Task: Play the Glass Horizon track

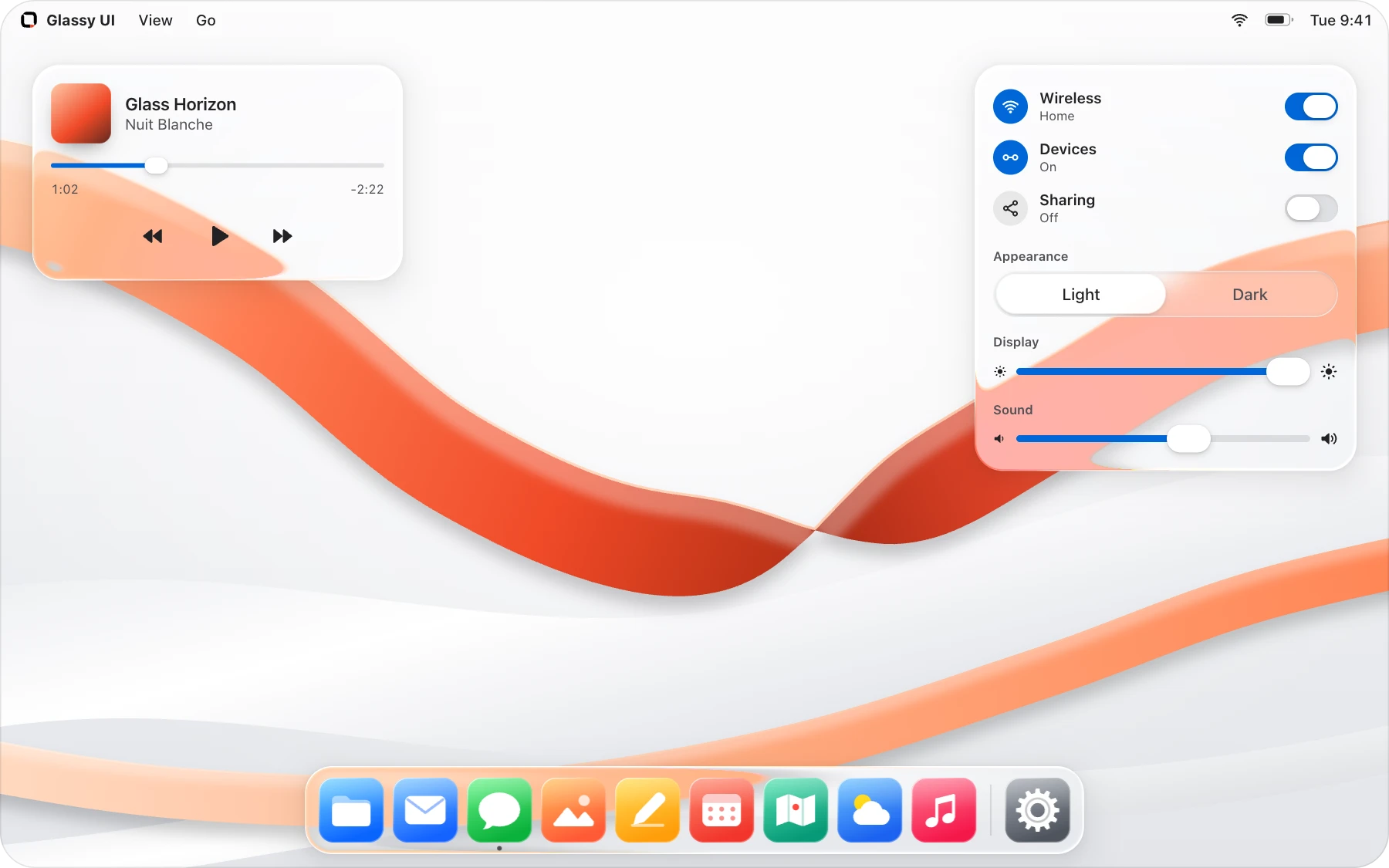Action: (219, 236)
